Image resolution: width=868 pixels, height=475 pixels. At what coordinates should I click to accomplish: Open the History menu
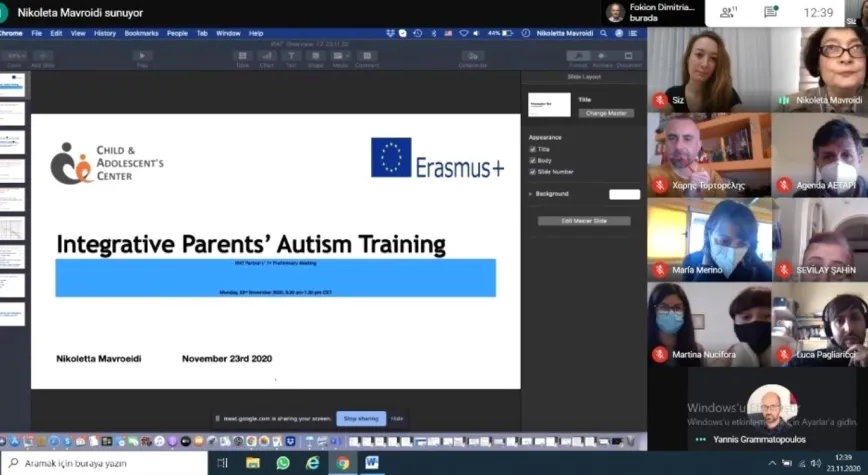pos(105,33)
